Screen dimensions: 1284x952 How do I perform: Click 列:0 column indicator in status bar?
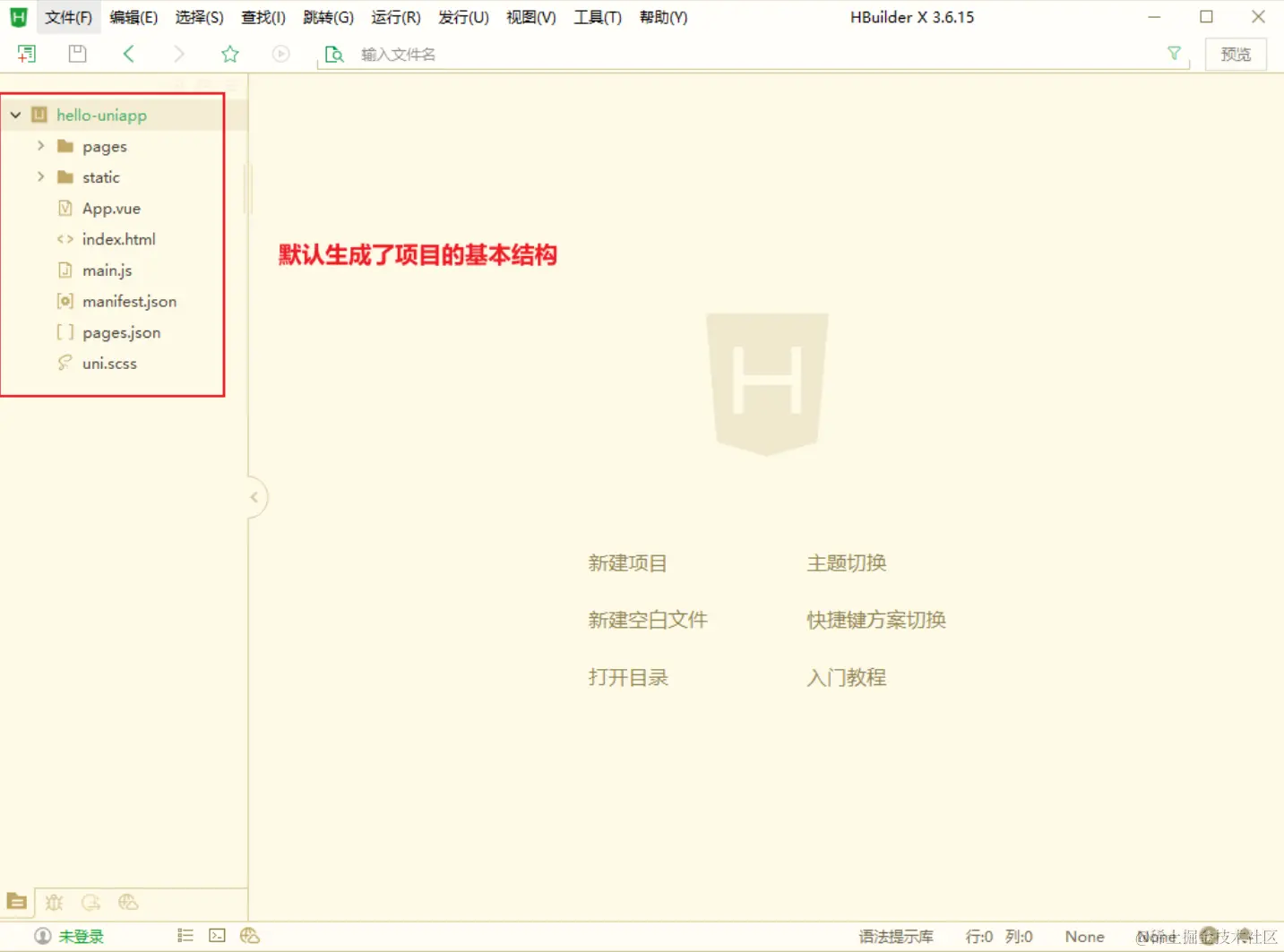(1019, 936)
